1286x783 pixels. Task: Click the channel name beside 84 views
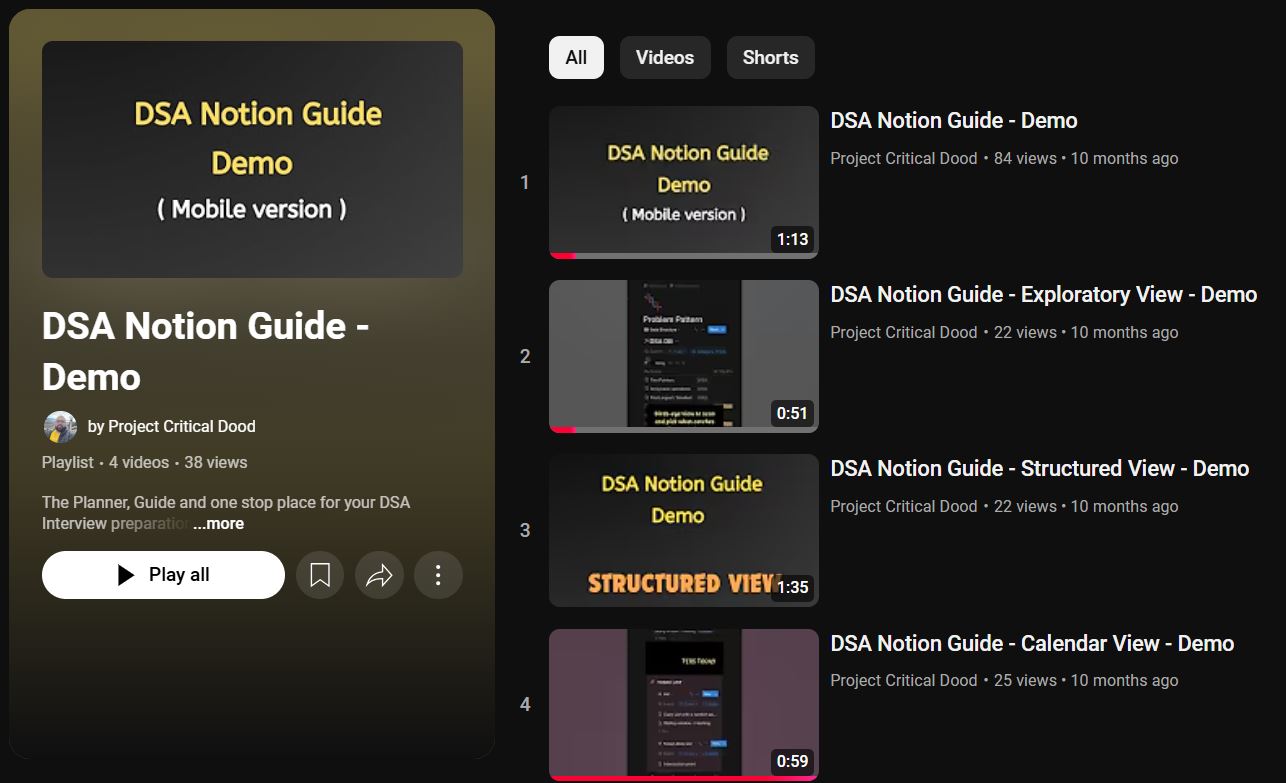tap(904, 159)
